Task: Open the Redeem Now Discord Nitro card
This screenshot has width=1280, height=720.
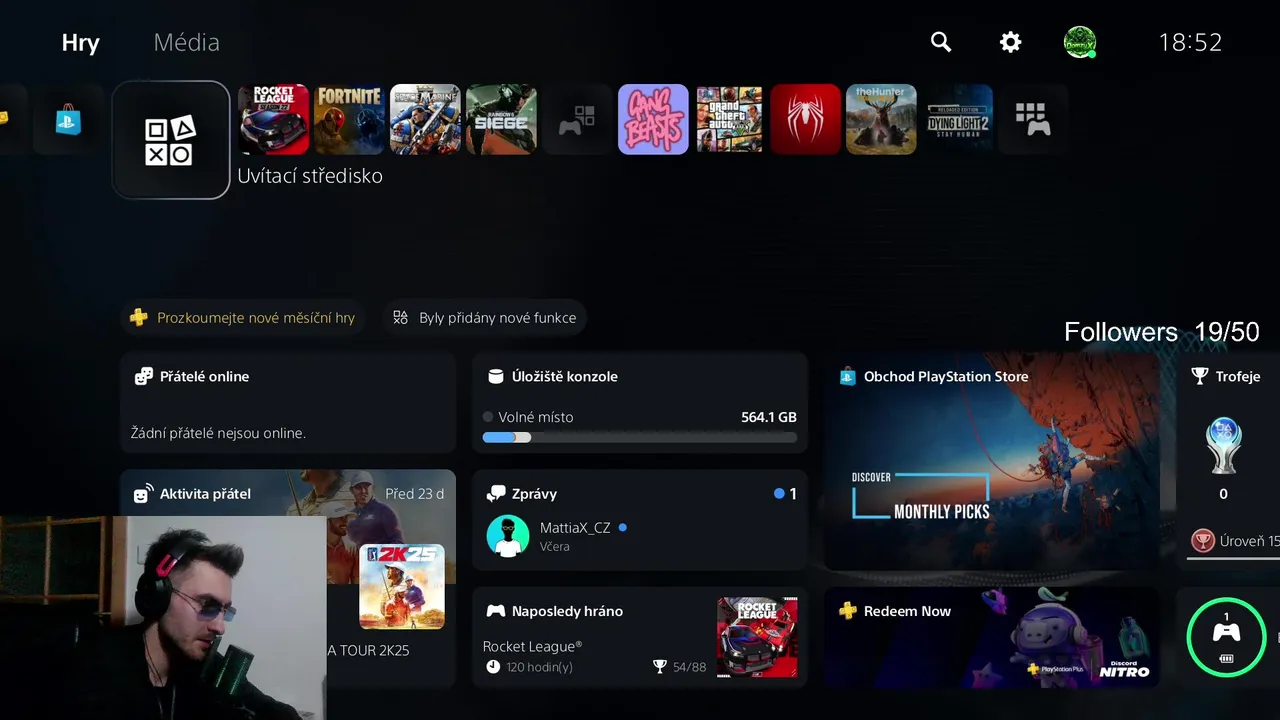Action: point(992,638)
